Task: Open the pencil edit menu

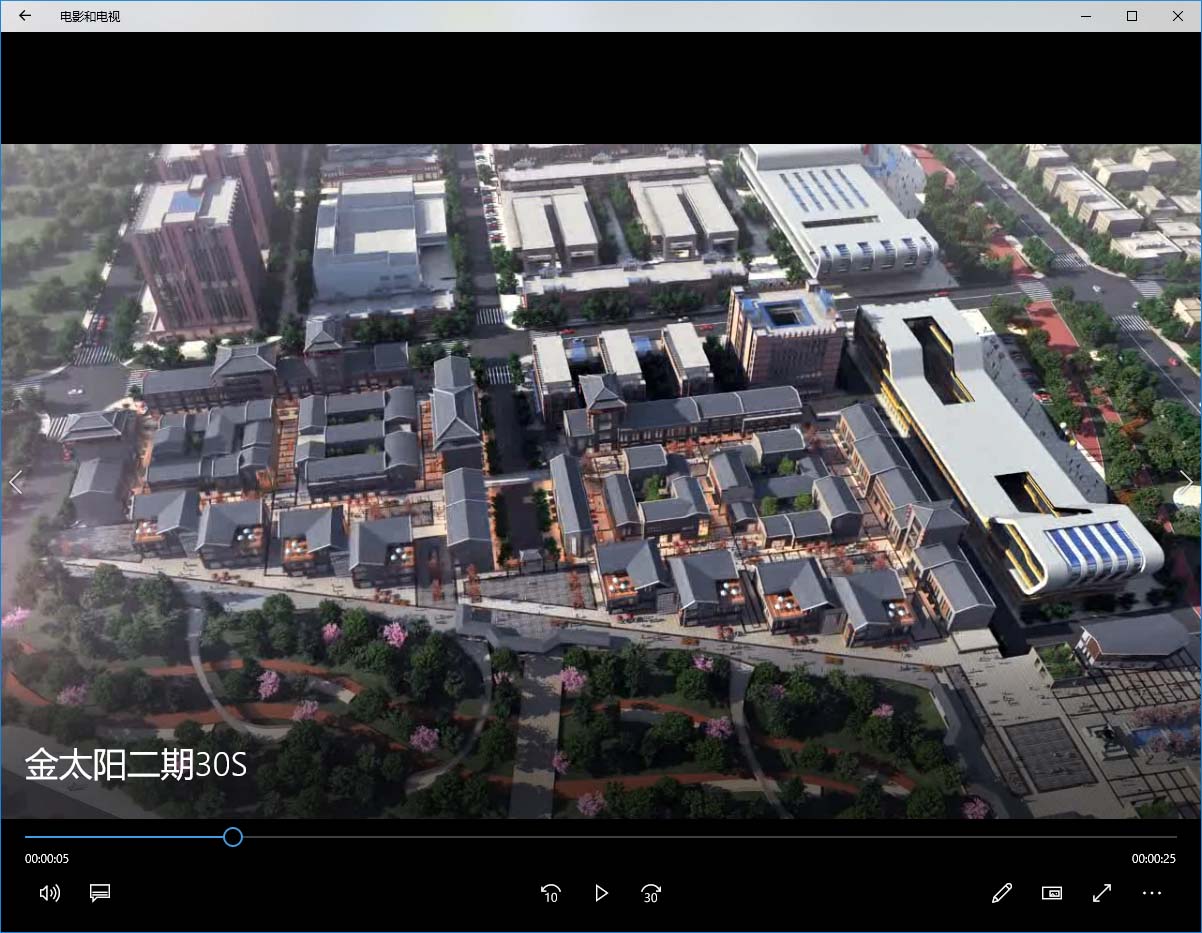Action: tap(1002, 893)
